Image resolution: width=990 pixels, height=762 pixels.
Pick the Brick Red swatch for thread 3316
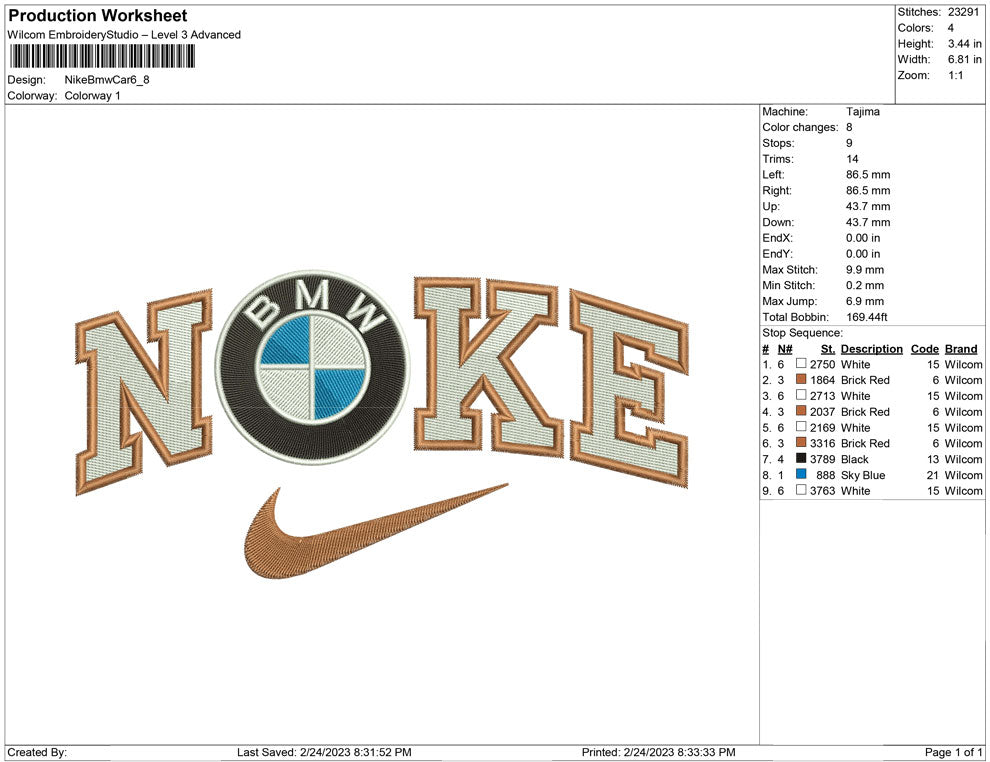tap(801, 443)
